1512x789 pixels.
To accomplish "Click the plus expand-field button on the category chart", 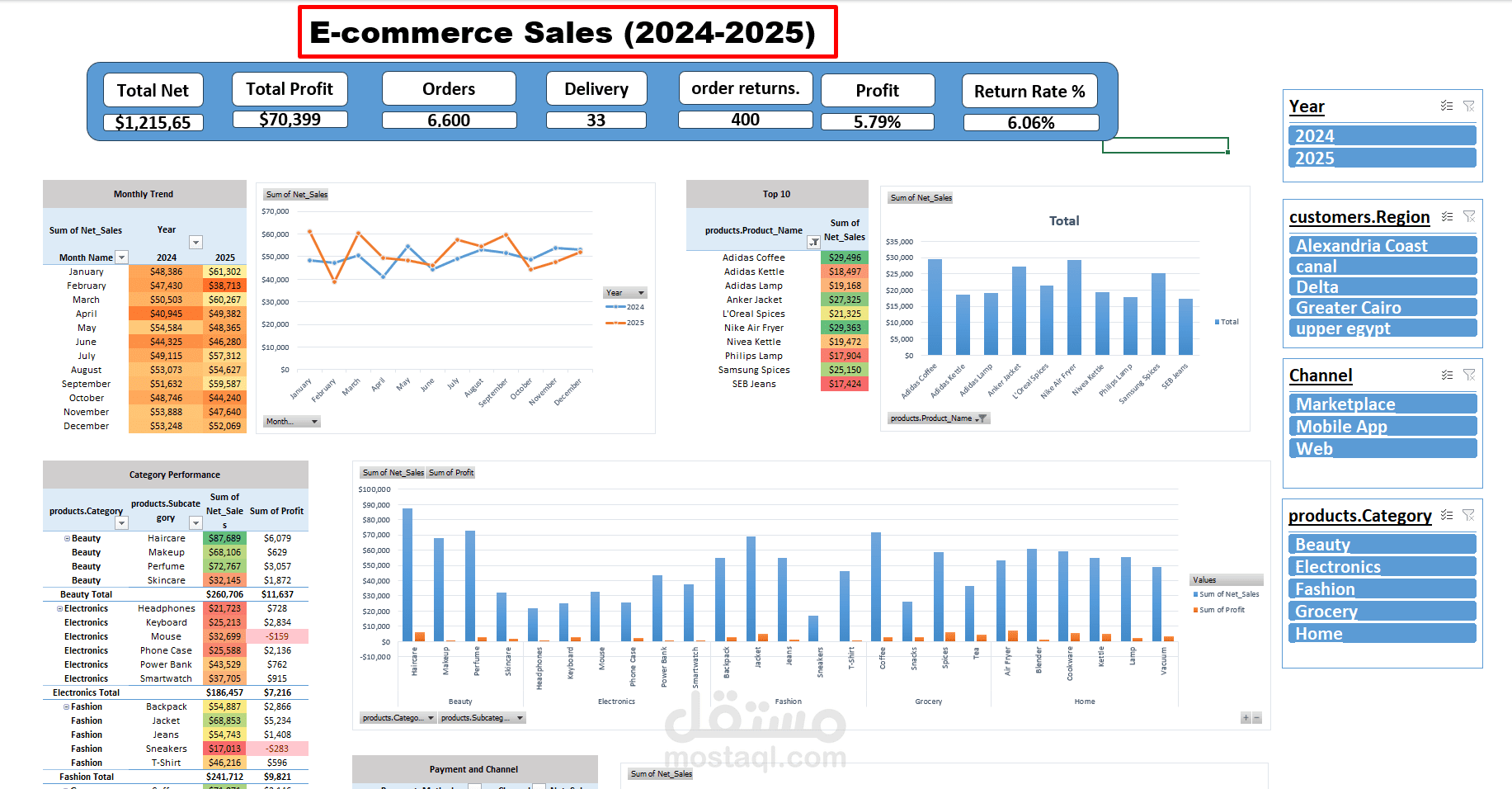I will (1246, 718).
